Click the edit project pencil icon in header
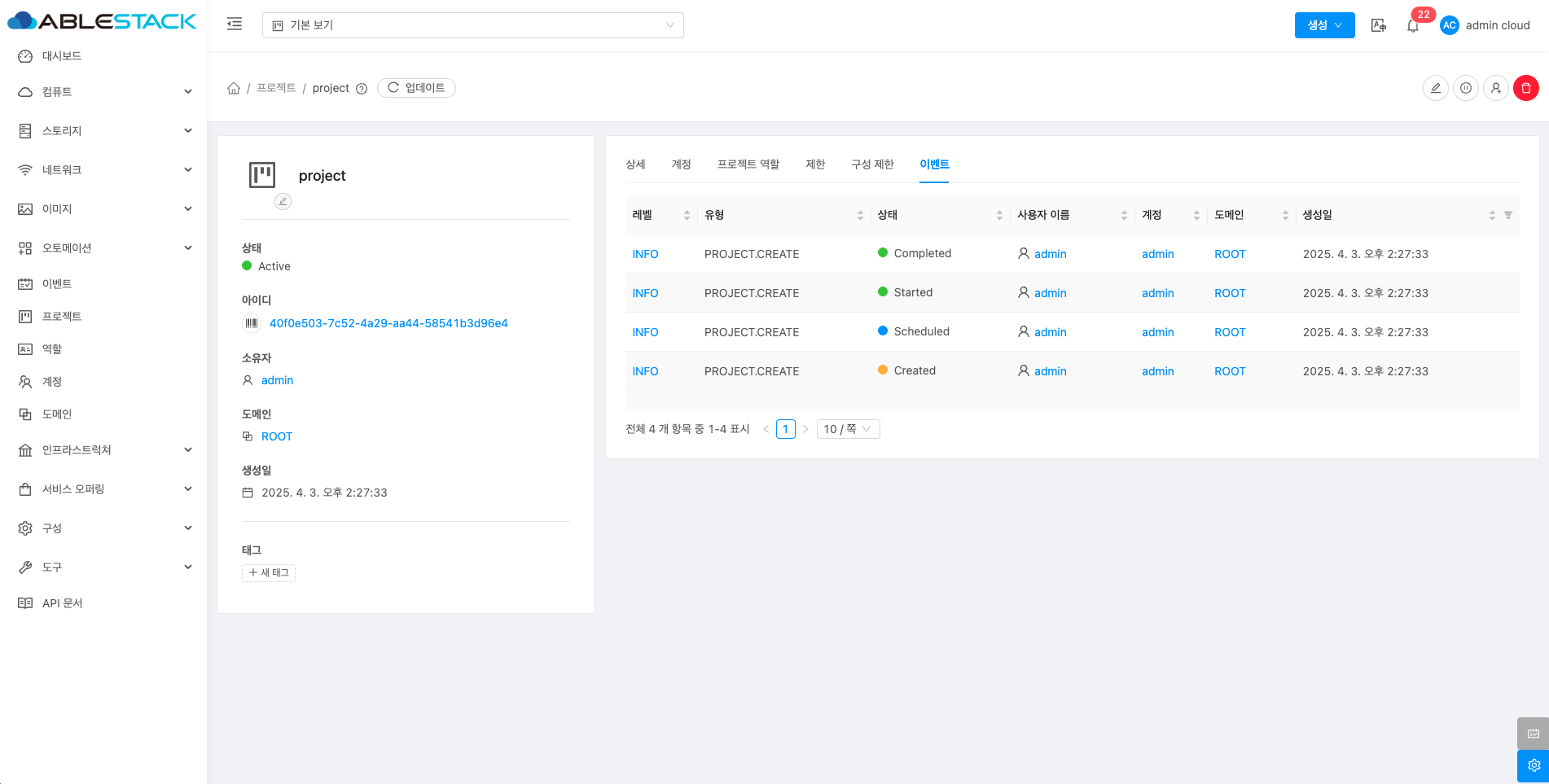The height and width of the screenshot is (784, 1549). point(1435,88)
